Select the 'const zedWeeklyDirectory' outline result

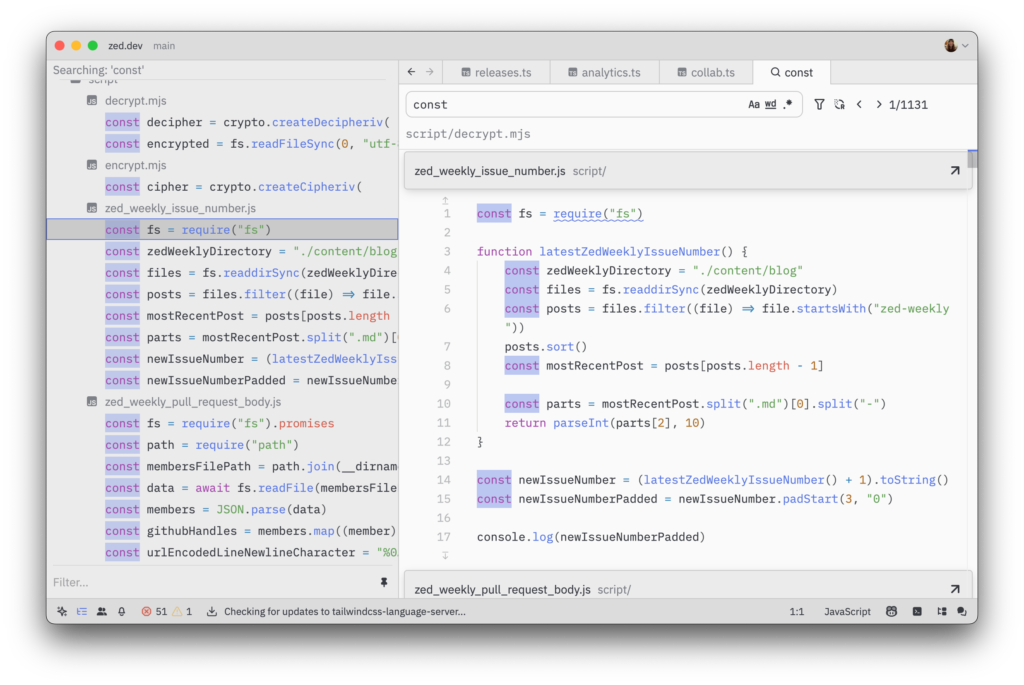pos(222,251)
